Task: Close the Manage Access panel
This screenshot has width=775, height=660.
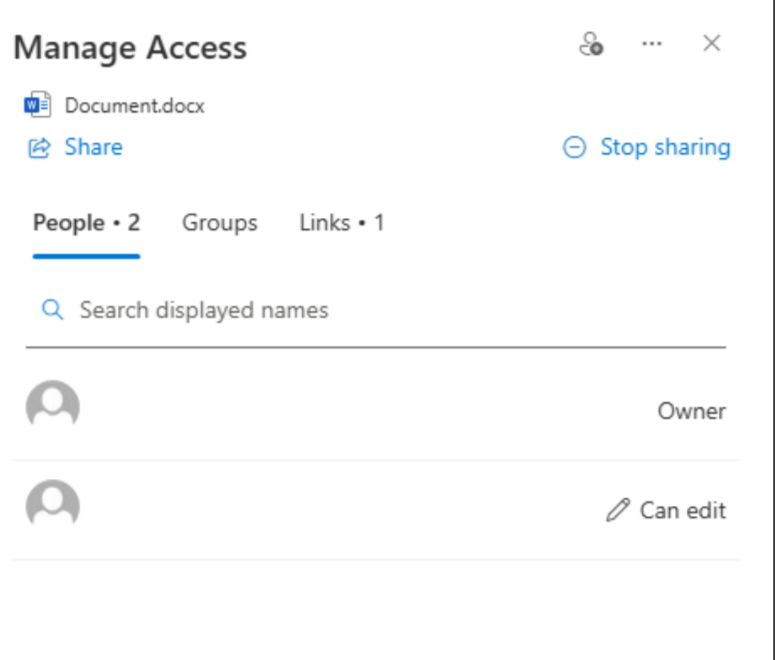Action: [712, 43]
